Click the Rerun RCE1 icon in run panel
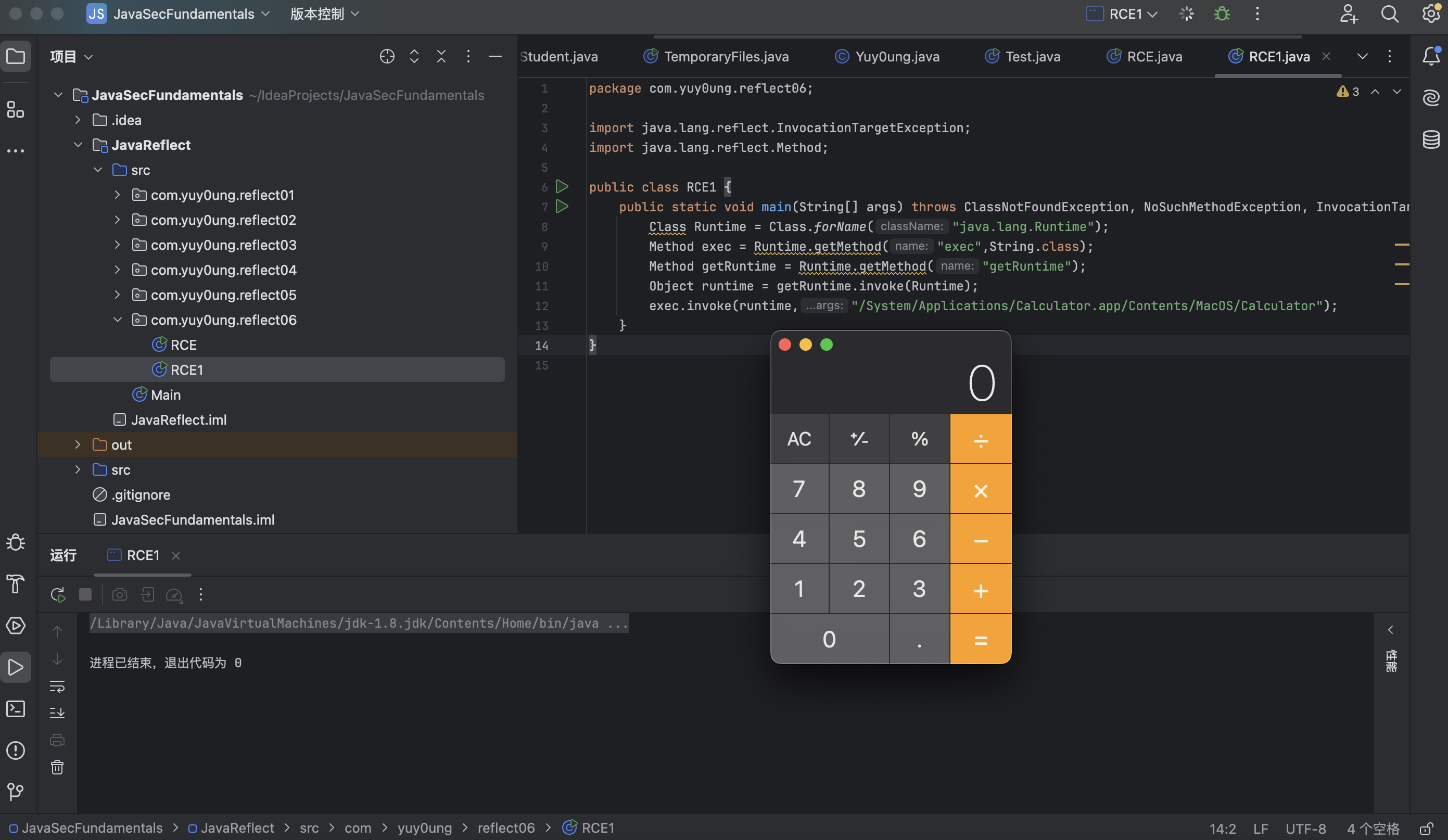This screenshot has height=840, width=1448. pos(57,594)
